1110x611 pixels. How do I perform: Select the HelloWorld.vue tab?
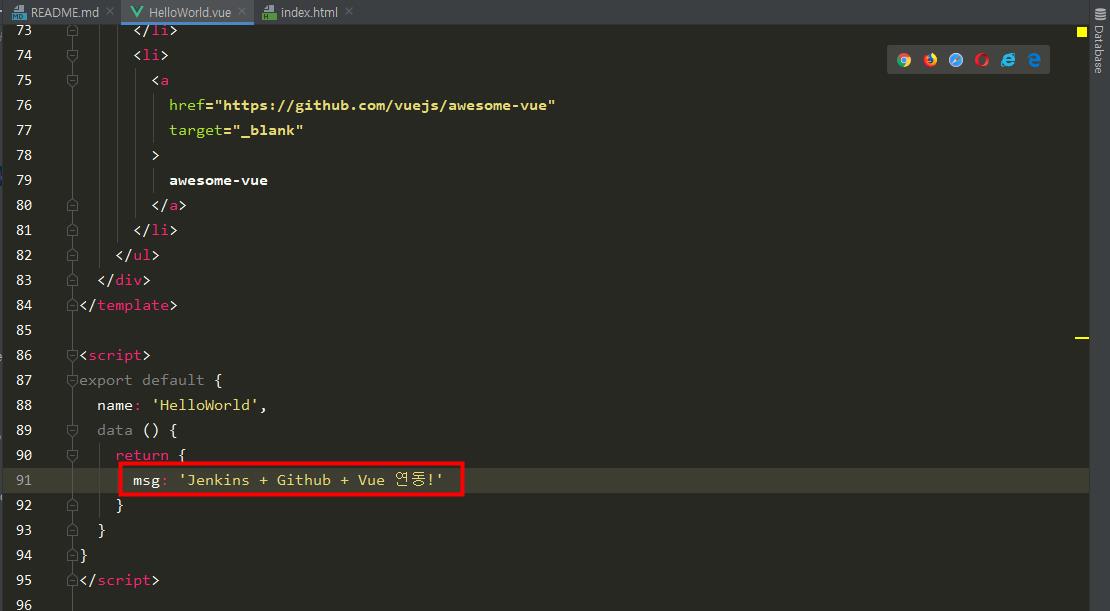tap(190, 12)
